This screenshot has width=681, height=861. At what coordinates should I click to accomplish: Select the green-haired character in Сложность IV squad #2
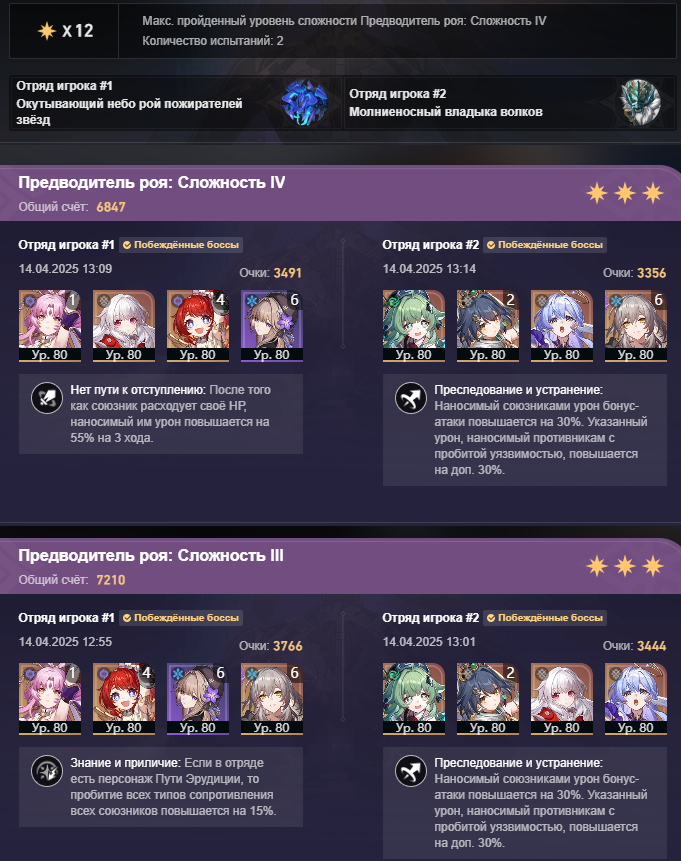[414, 326]
